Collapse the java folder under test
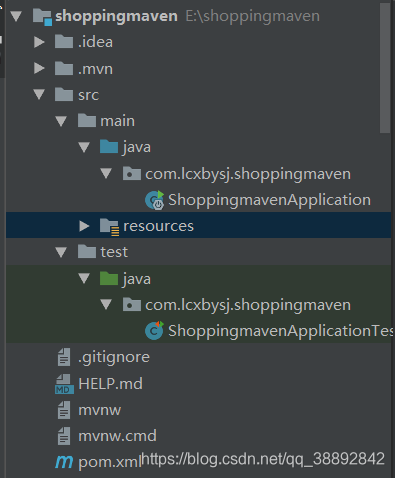 (84, 278)
